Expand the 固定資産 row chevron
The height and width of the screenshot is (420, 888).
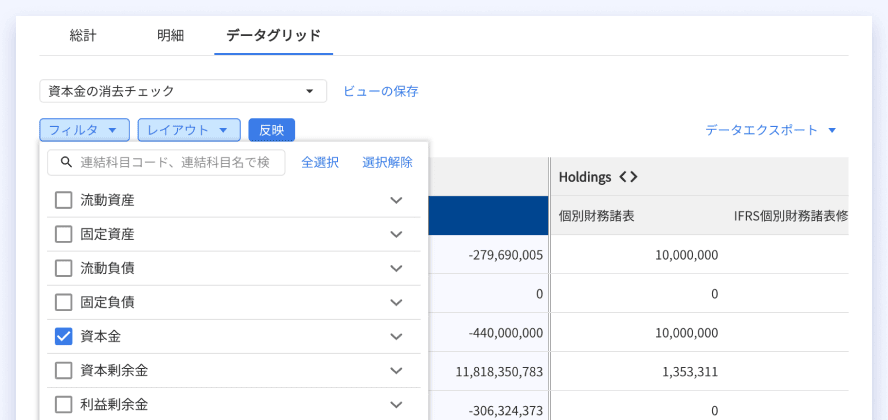click(x=396, y=234)
